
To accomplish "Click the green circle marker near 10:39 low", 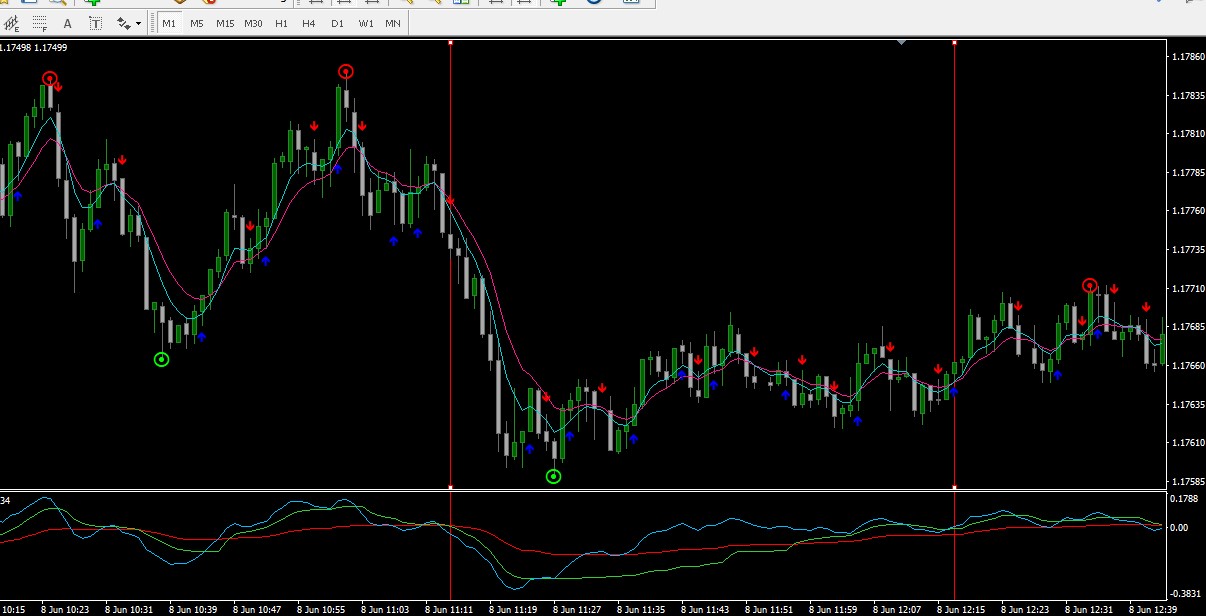I will click(162, 359).
